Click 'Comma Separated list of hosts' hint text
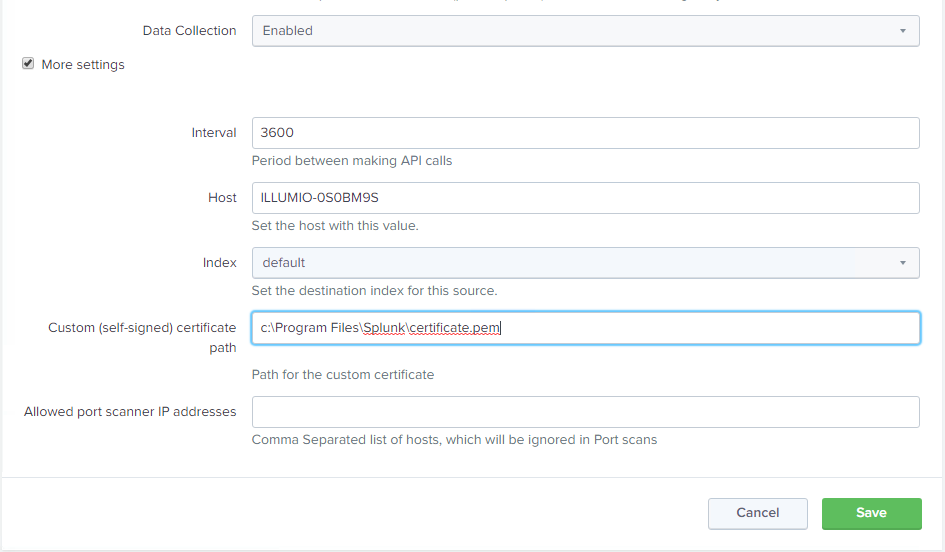The width and height of the screenshot is (945, 552). [454, 440]
